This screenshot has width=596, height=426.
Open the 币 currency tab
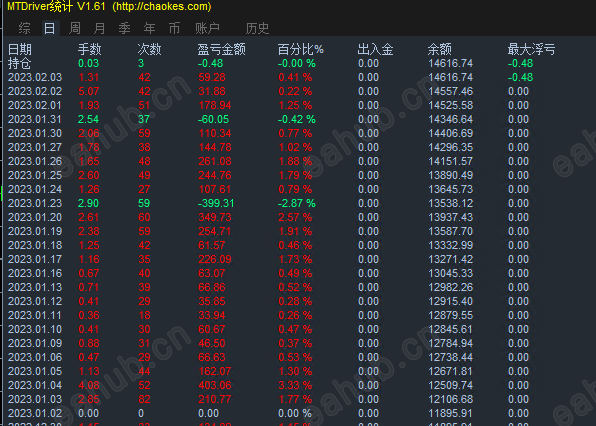pos(174,28)
